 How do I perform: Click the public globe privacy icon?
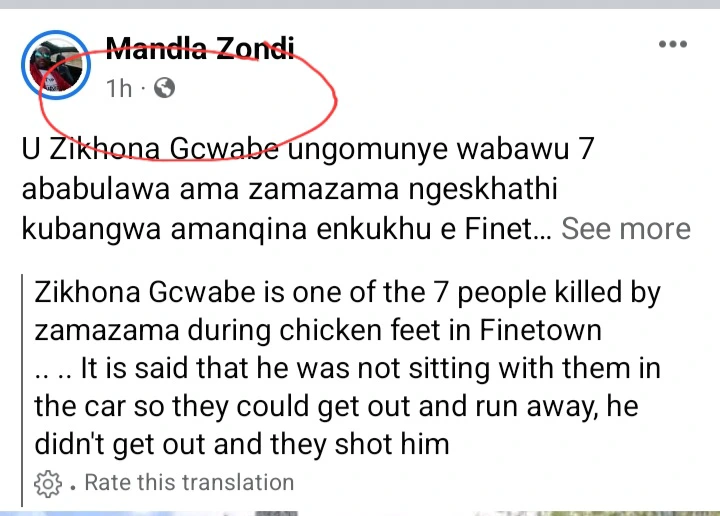coord(164,88)
